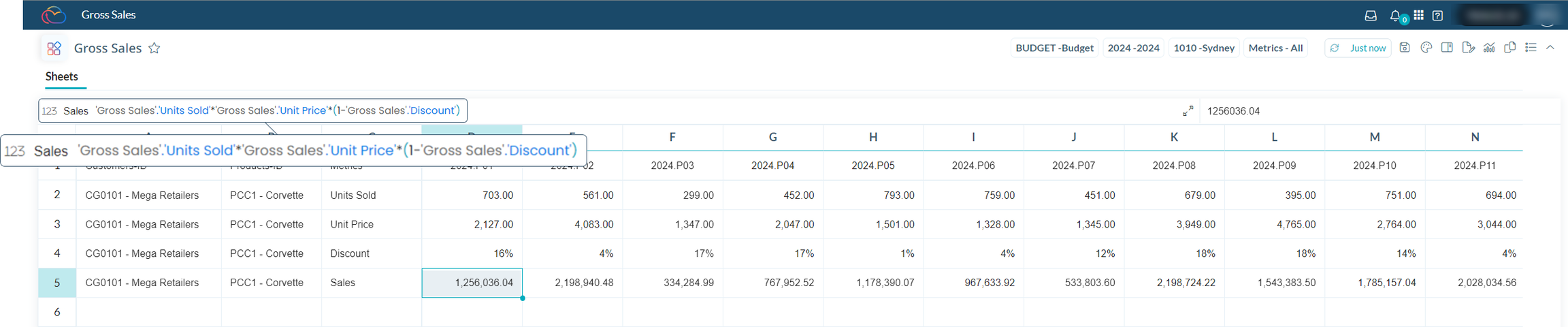1568x327 pixels.
Task: Open the apps grid launcher
Action: (x=1418, y=15)
